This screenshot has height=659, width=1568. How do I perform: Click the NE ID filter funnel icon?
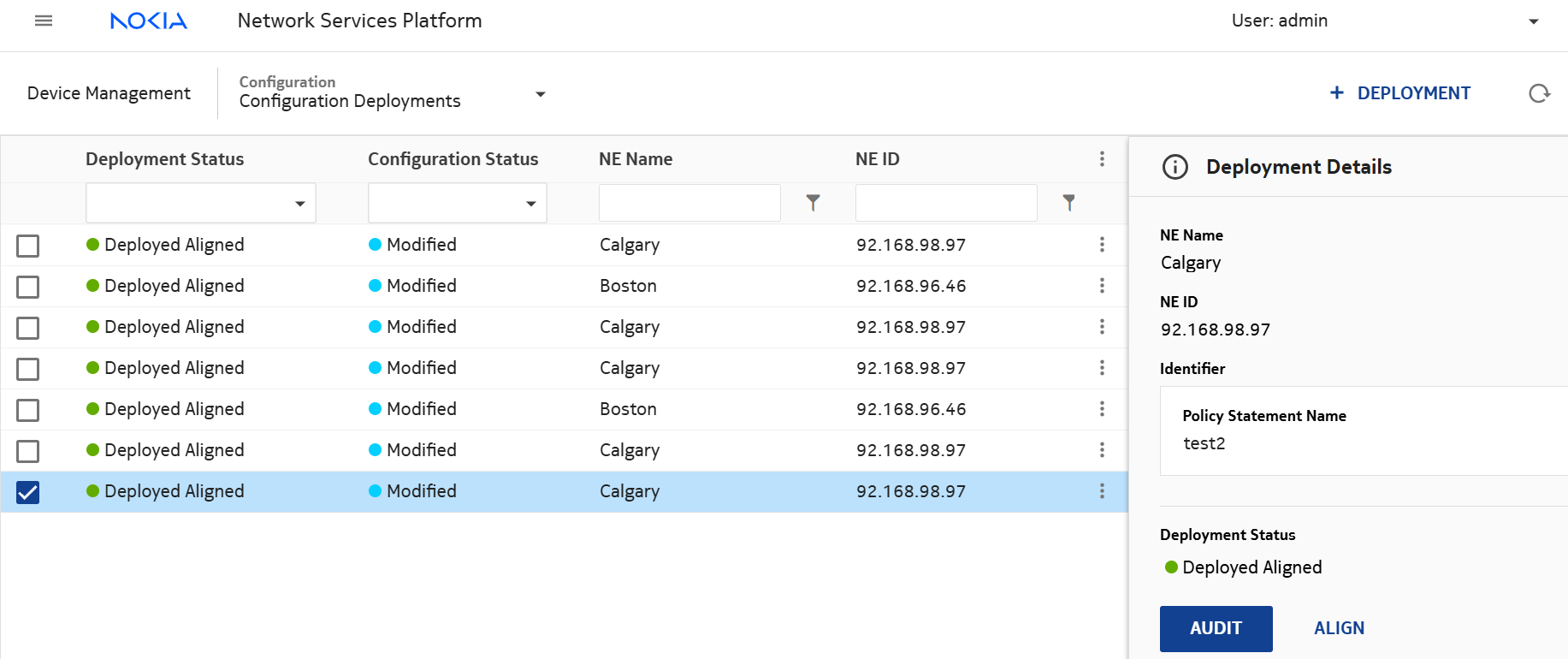(x=1068, y=203)
